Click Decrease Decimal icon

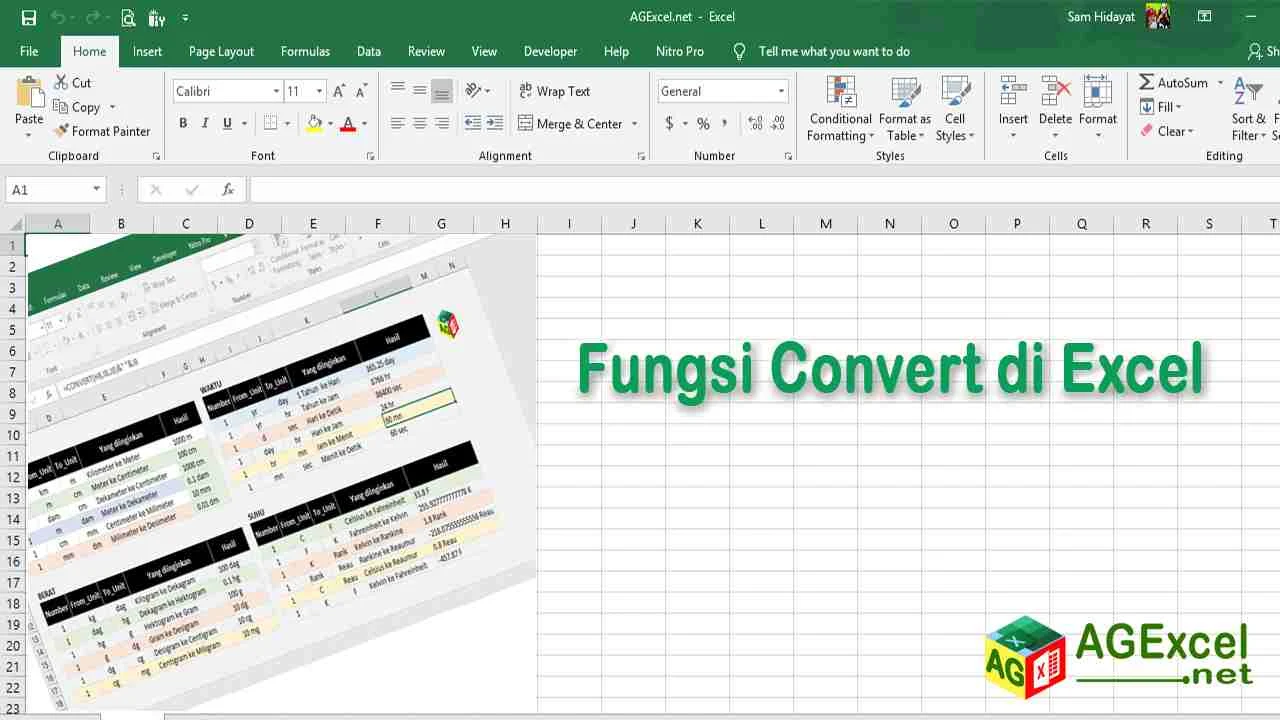click(x=778, y=124)
